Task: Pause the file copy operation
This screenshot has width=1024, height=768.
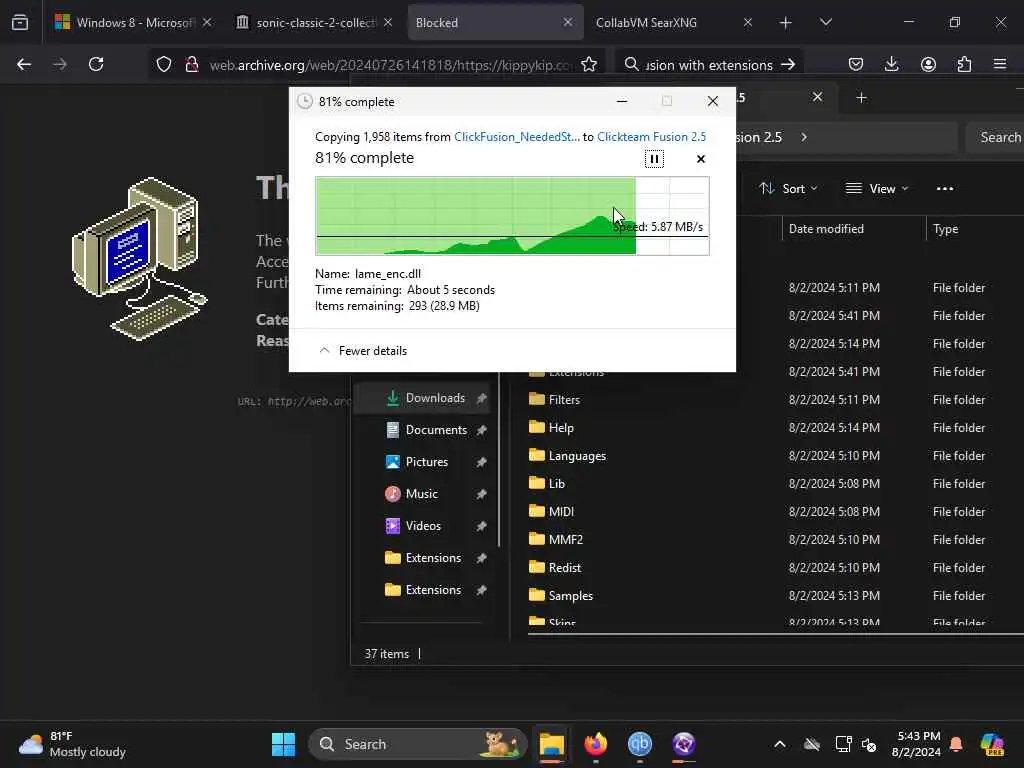Action: 654,159
